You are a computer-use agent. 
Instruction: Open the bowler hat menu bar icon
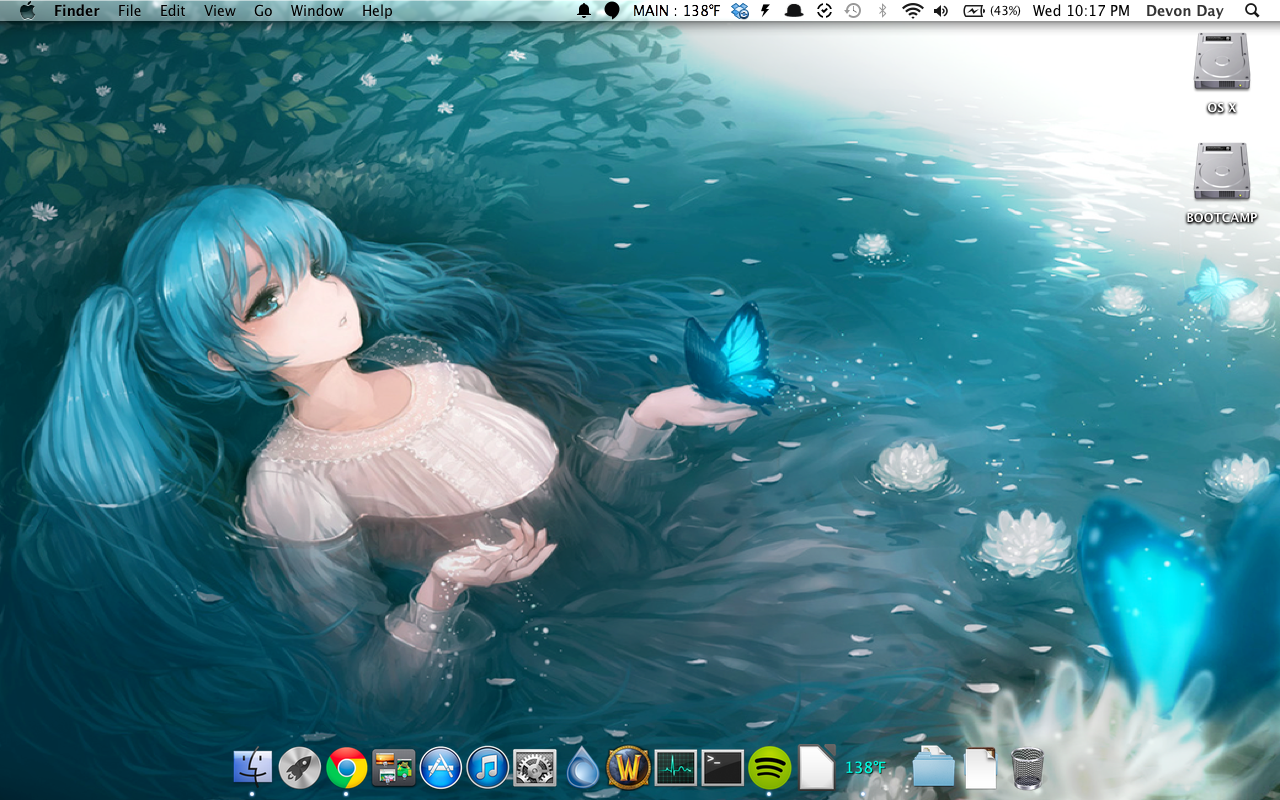(x=794, y=11)
